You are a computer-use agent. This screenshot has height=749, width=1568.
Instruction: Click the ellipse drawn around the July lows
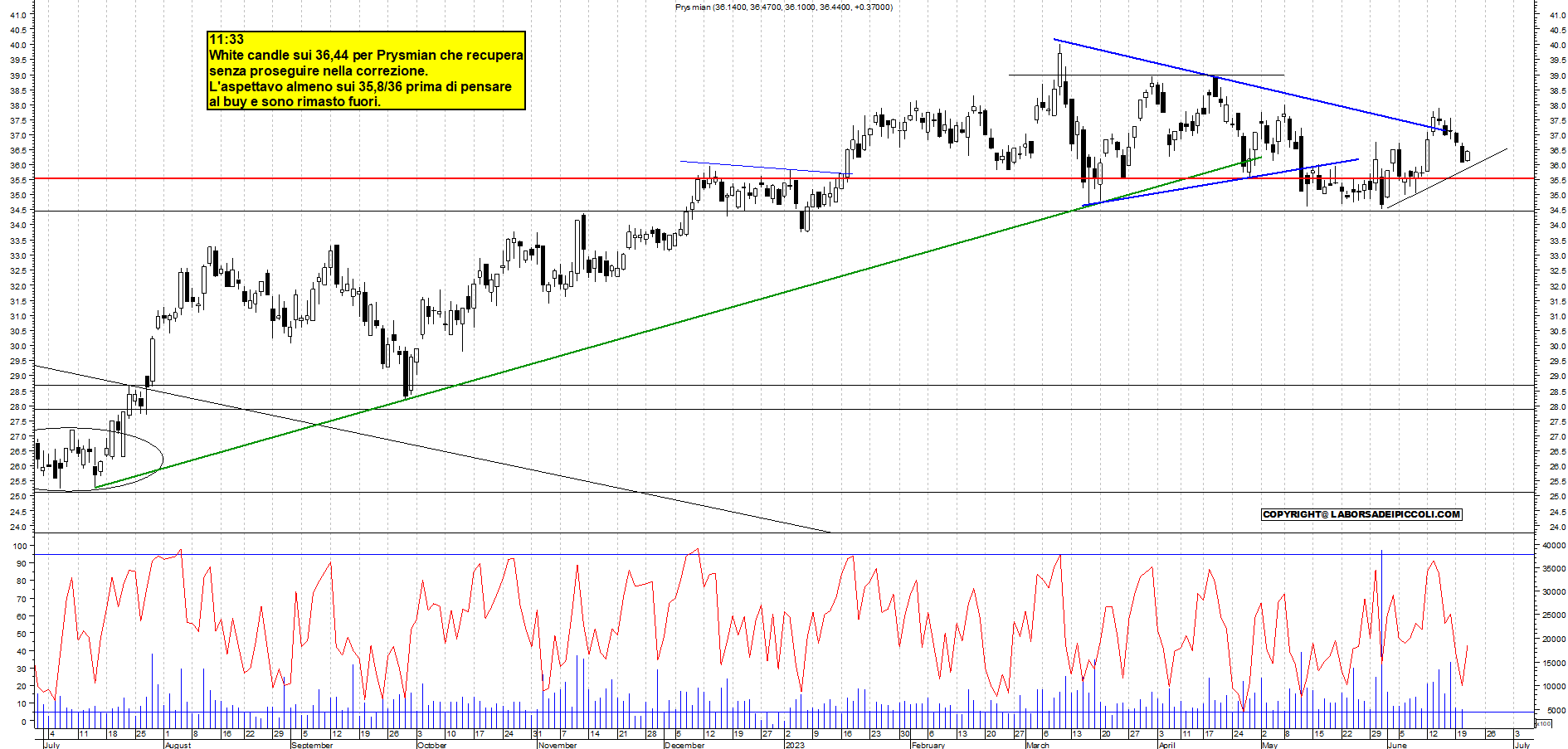(98, 459)
